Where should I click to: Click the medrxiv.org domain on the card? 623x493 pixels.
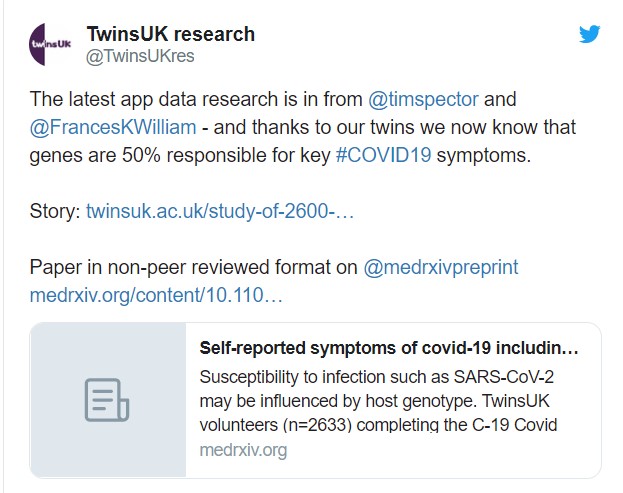[x=243, y=450]
